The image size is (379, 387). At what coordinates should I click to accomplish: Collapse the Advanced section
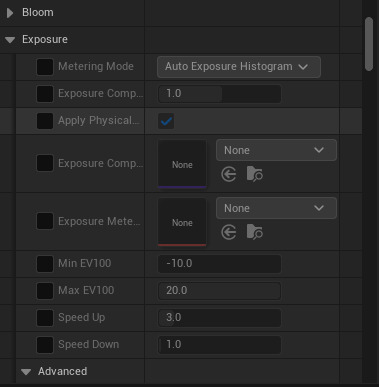click(x=26, y=372)
